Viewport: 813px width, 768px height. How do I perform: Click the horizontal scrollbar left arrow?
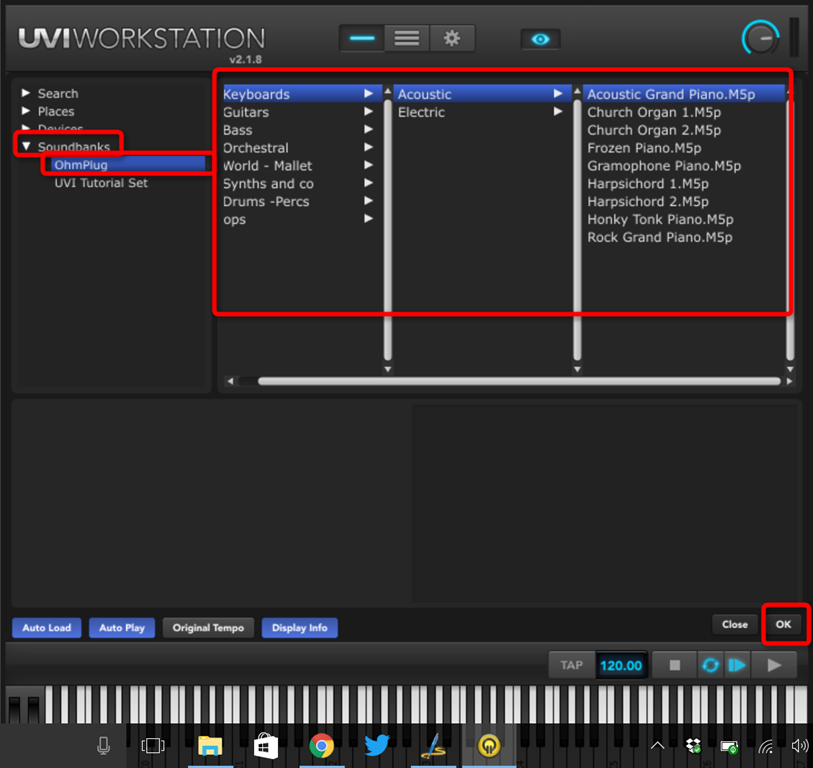pyautogui.click(x=230, y=381)
